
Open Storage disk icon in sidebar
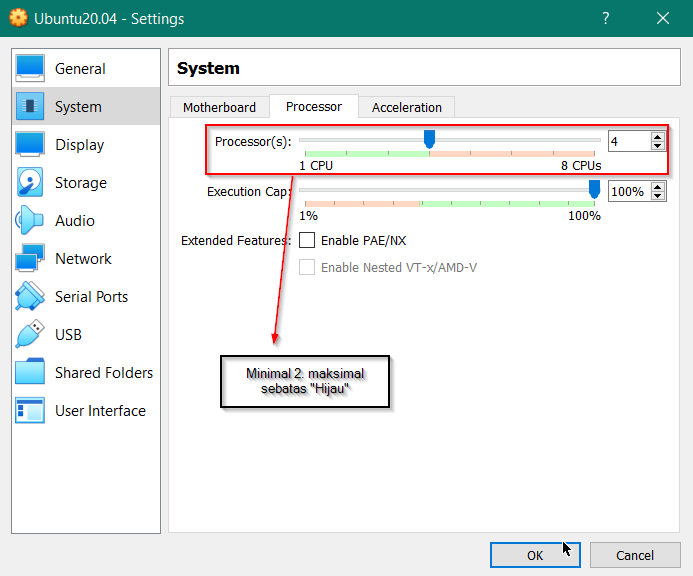point(30,183)
